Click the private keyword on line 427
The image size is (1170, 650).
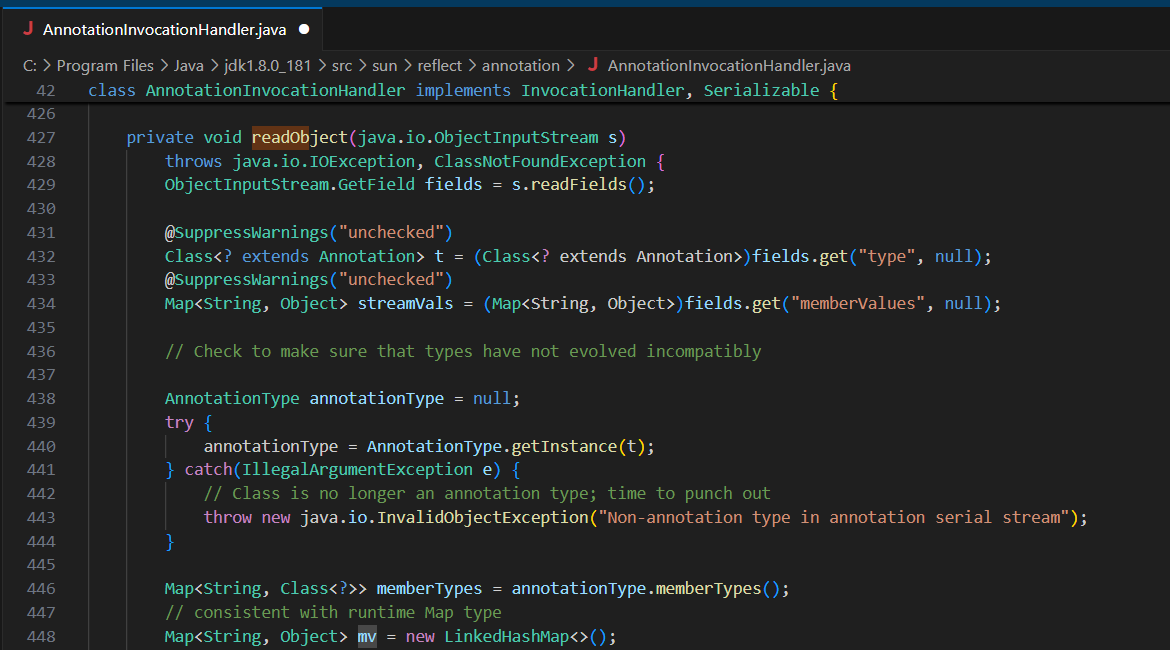(160, 137)
